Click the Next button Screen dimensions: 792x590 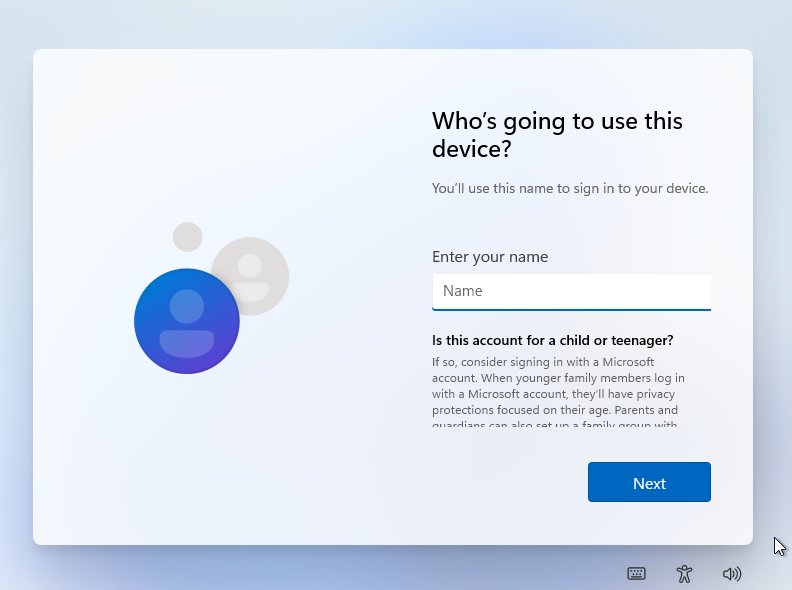click(x=649, y=482)
